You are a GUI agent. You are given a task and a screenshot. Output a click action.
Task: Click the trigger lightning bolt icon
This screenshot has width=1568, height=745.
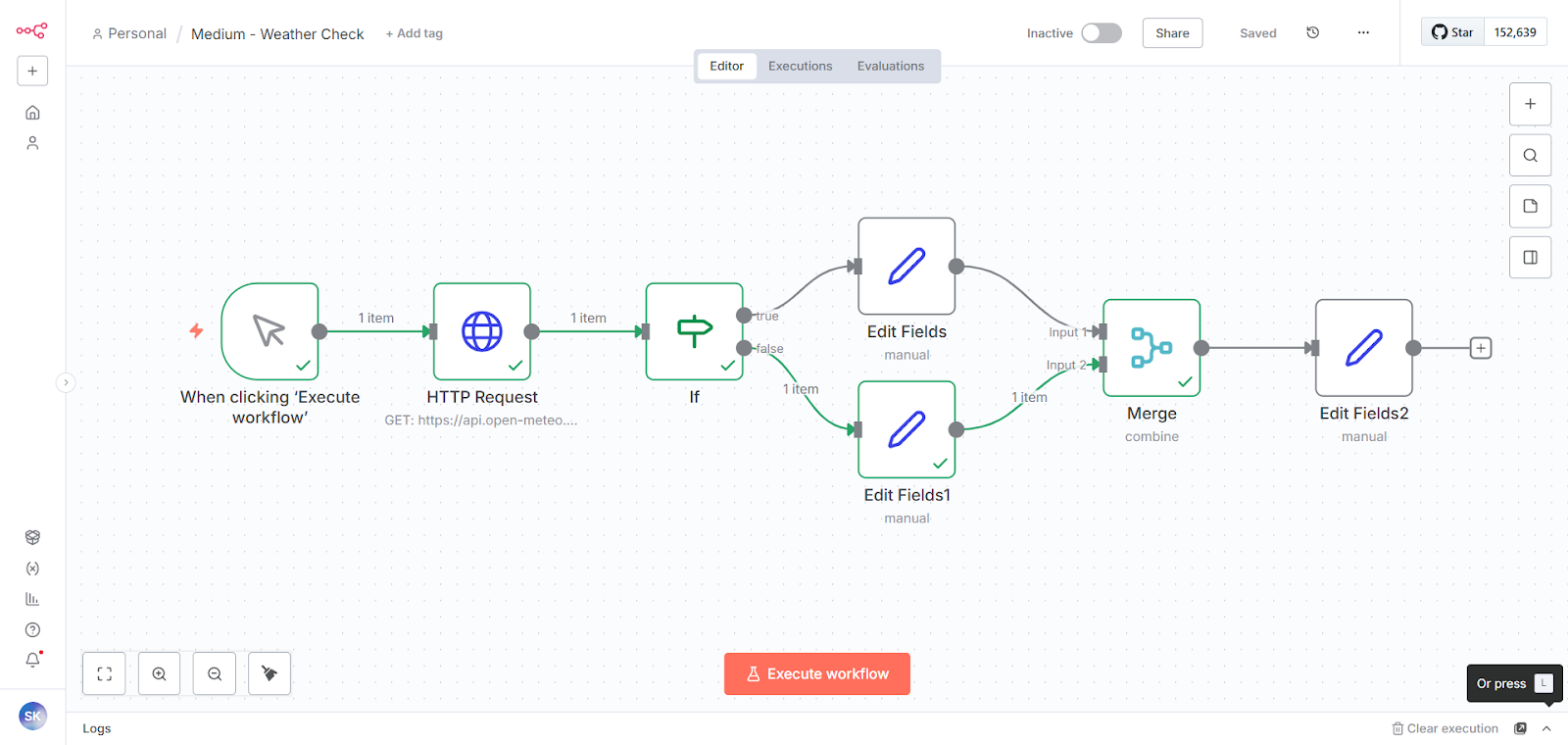[196, 331]
